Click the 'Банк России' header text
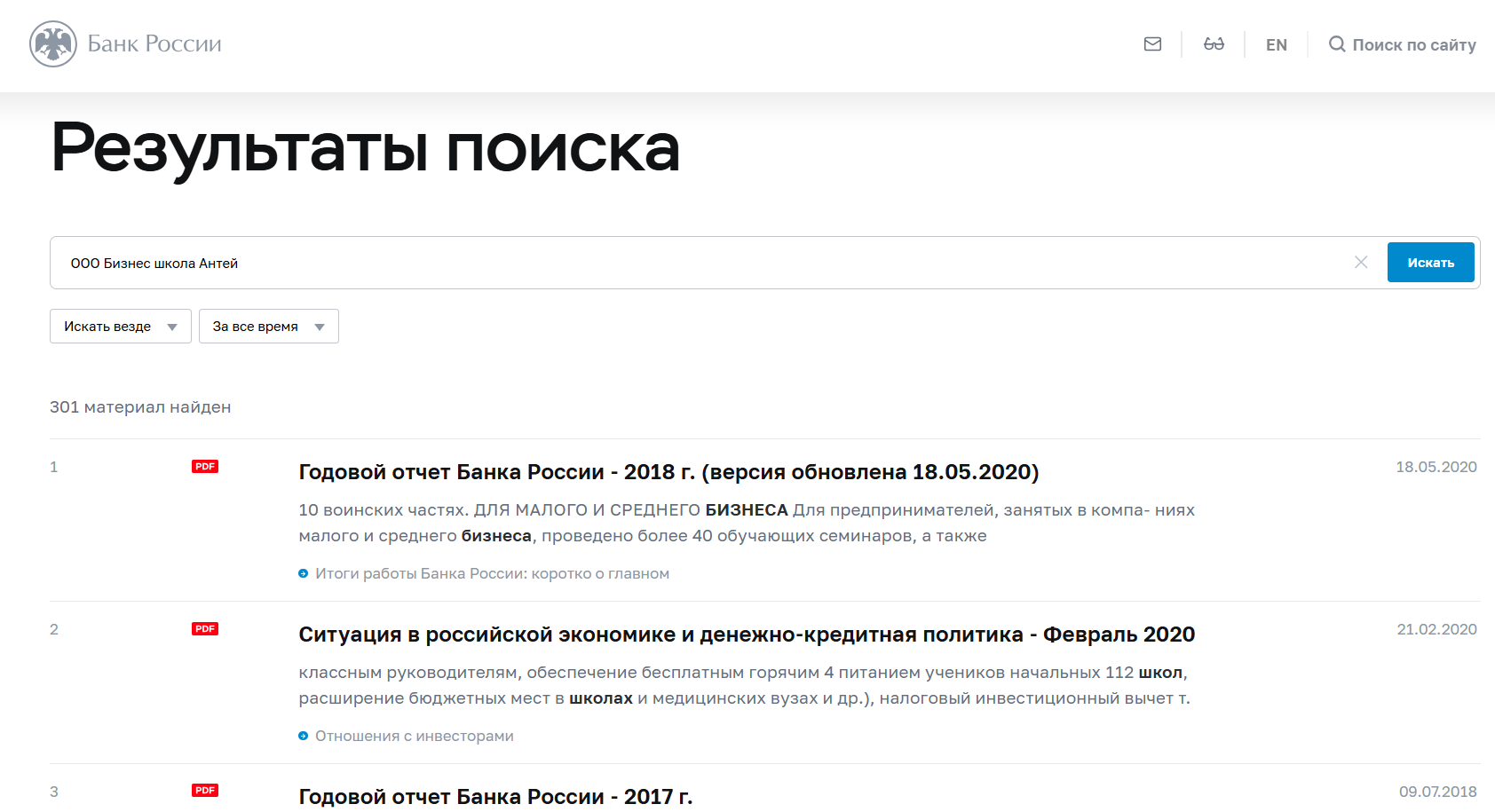 pos(154,44)
